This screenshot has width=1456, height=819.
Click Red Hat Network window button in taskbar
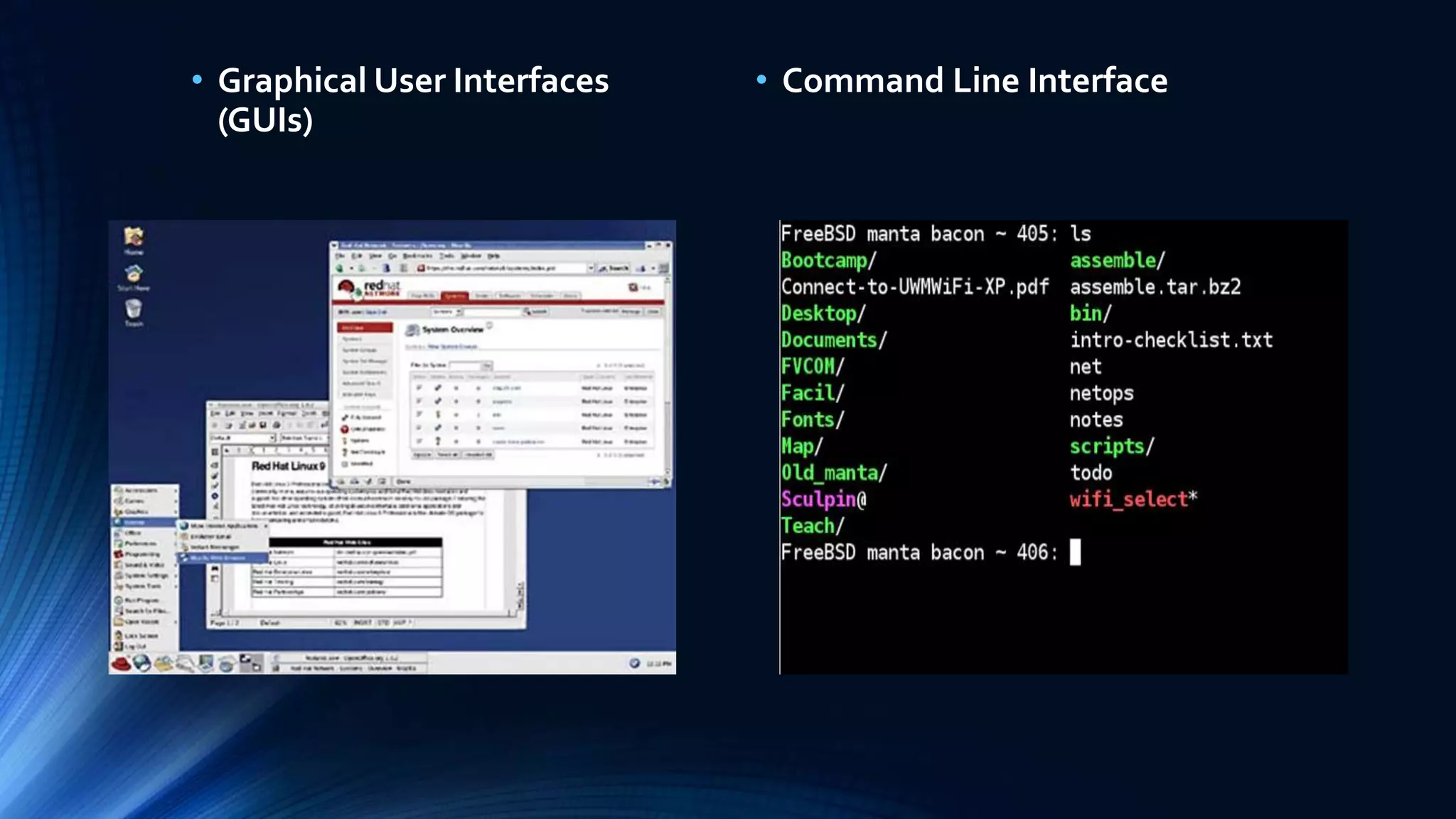tap(350, 668)
